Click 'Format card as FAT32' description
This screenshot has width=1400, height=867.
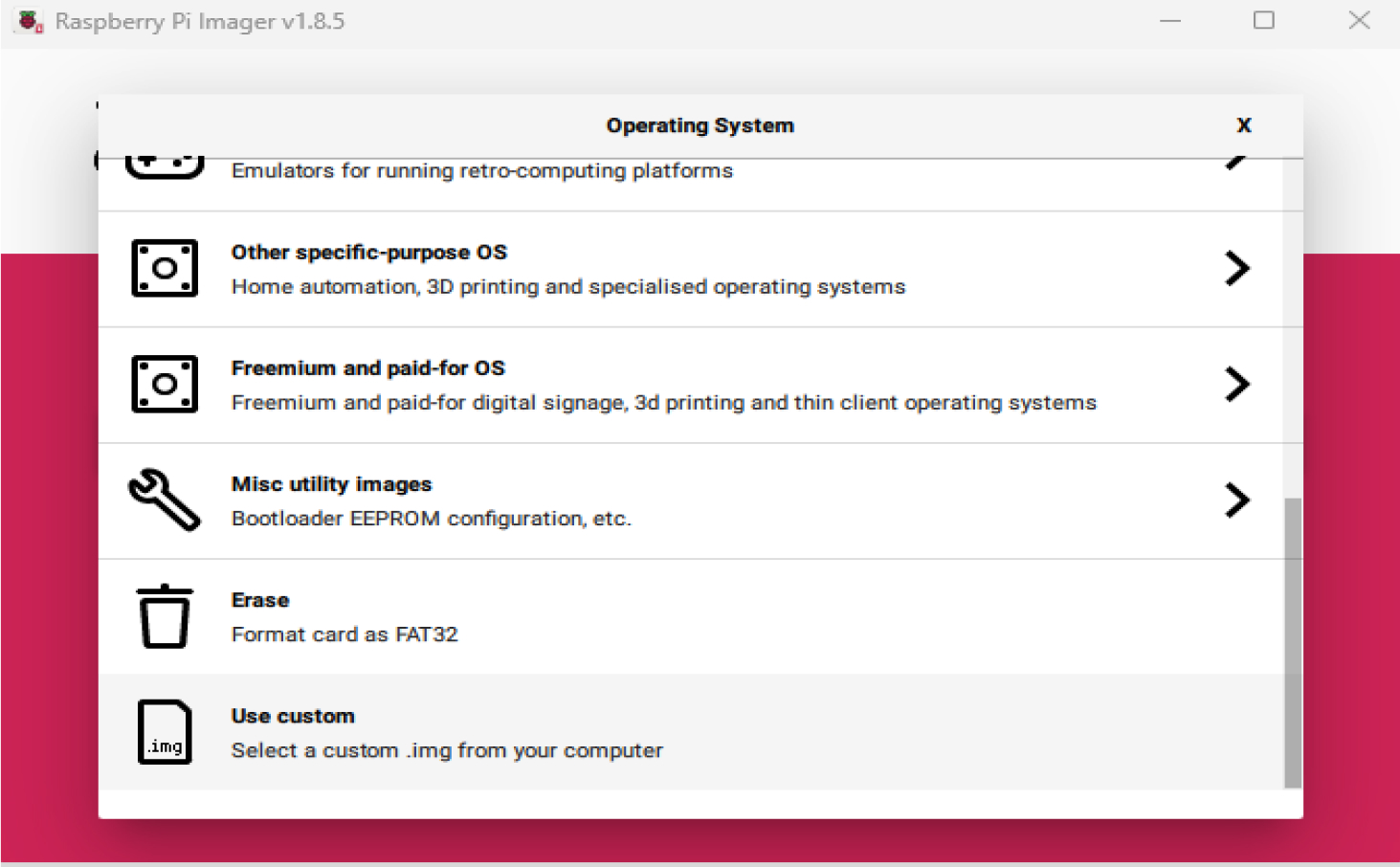point(344,634)
